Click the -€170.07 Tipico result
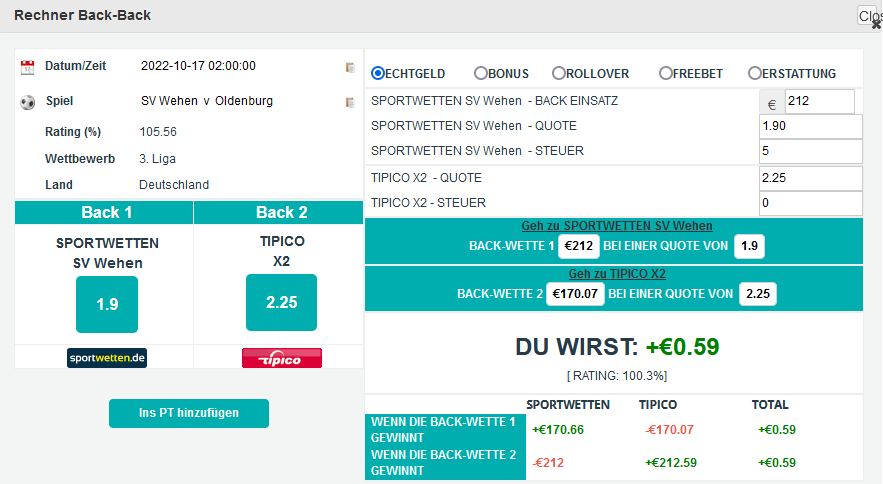This screenshot has width=883, height=484. [669, 430]
